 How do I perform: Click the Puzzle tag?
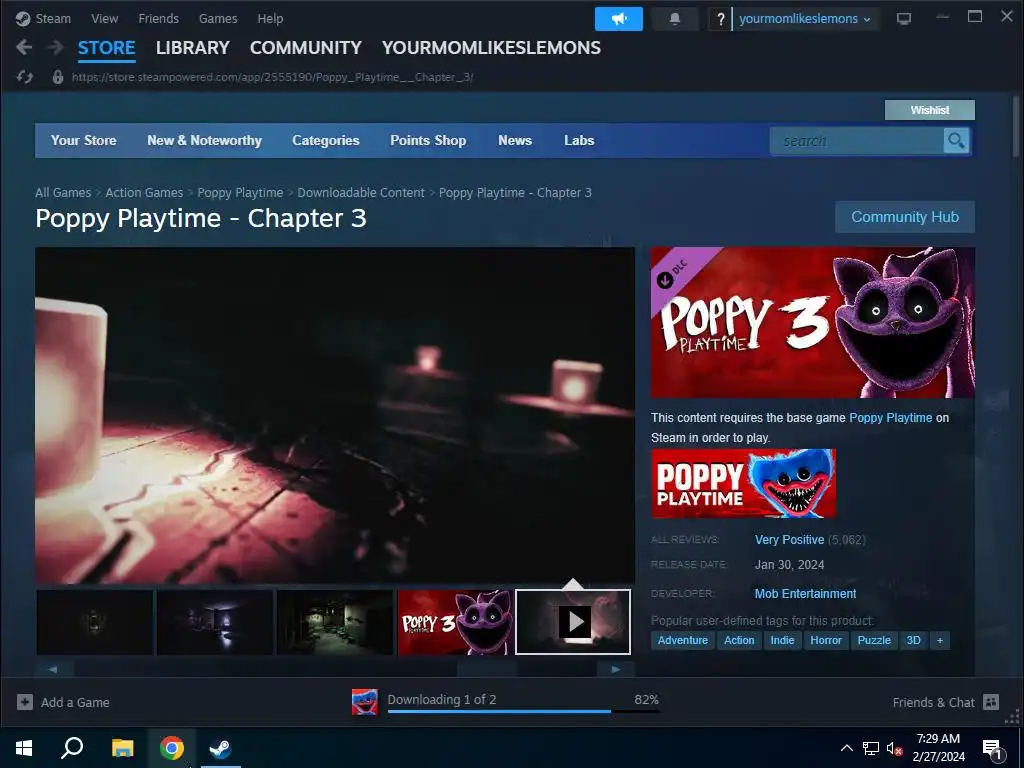pos(874,640)
